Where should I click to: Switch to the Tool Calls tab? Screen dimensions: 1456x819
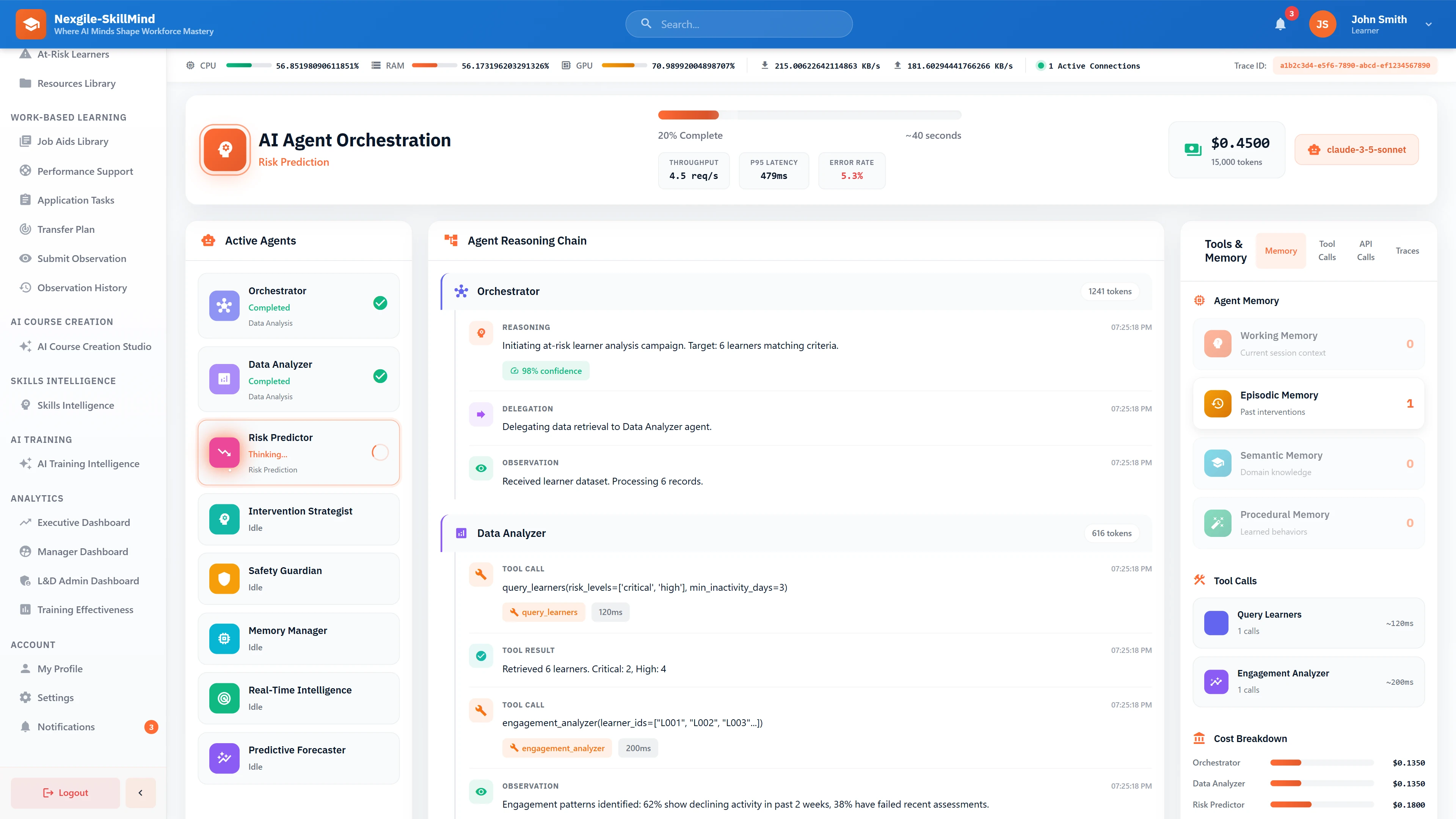click(1327, 250)
